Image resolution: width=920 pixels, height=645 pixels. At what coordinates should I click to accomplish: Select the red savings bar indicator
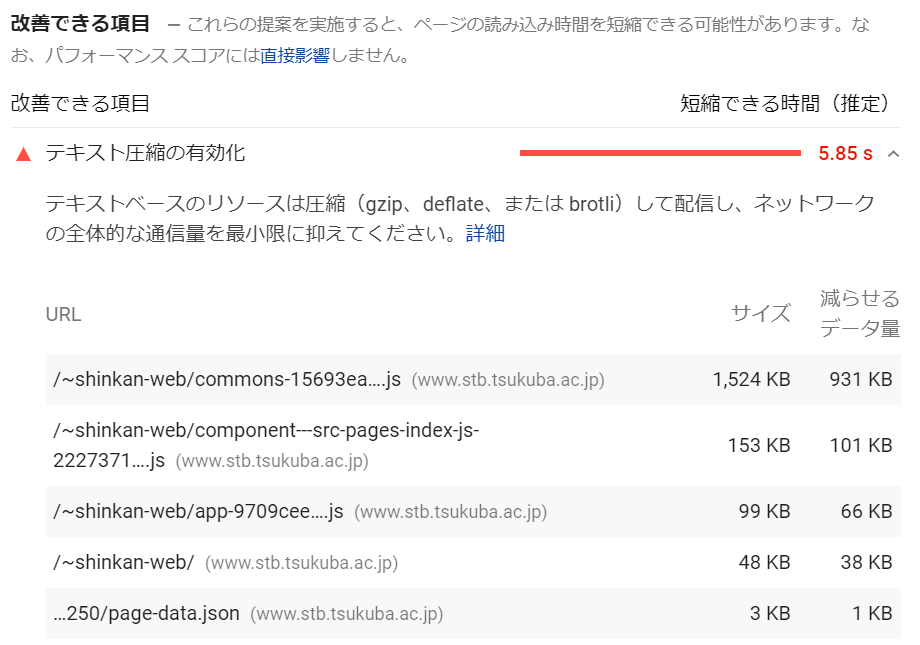point(660,152)
